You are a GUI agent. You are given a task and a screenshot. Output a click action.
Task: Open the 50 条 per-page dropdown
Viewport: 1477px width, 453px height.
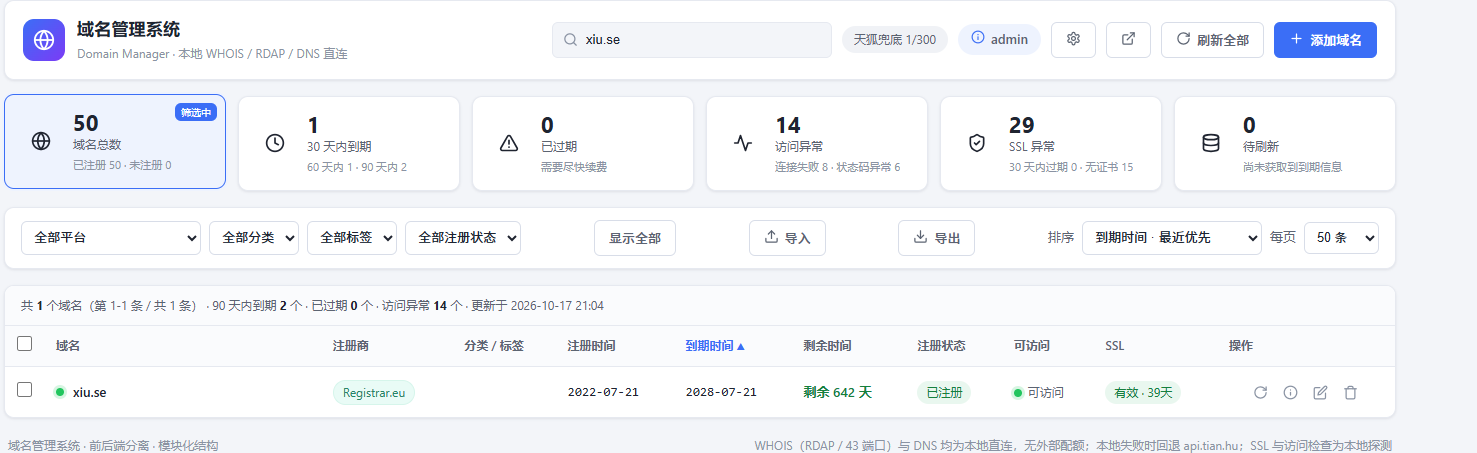pyautogui.click(x=1341, y=238)
